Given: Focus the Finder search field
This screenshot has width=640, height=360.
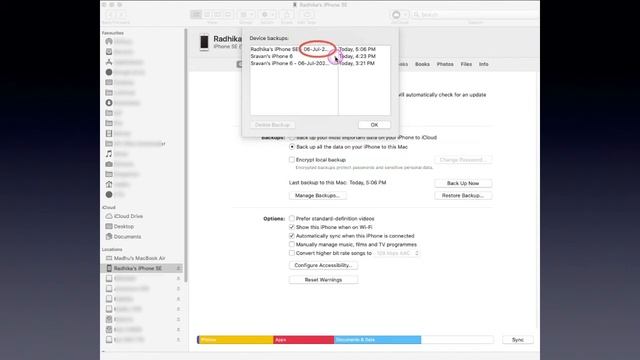Looking at the screenshot, I should pyautogui.click(x=476, y=15).
